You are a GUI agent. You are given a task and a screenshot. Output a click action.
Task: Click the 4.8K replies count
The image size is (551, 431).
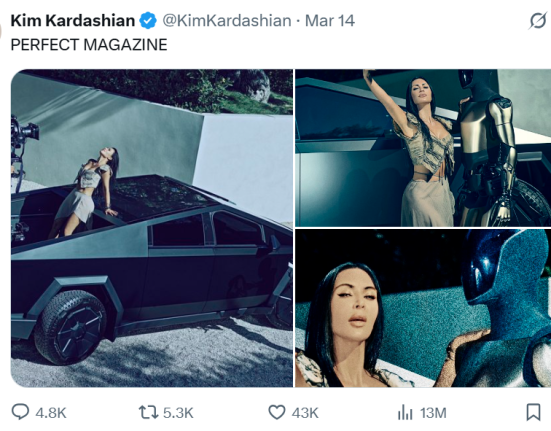click(51, 413)
